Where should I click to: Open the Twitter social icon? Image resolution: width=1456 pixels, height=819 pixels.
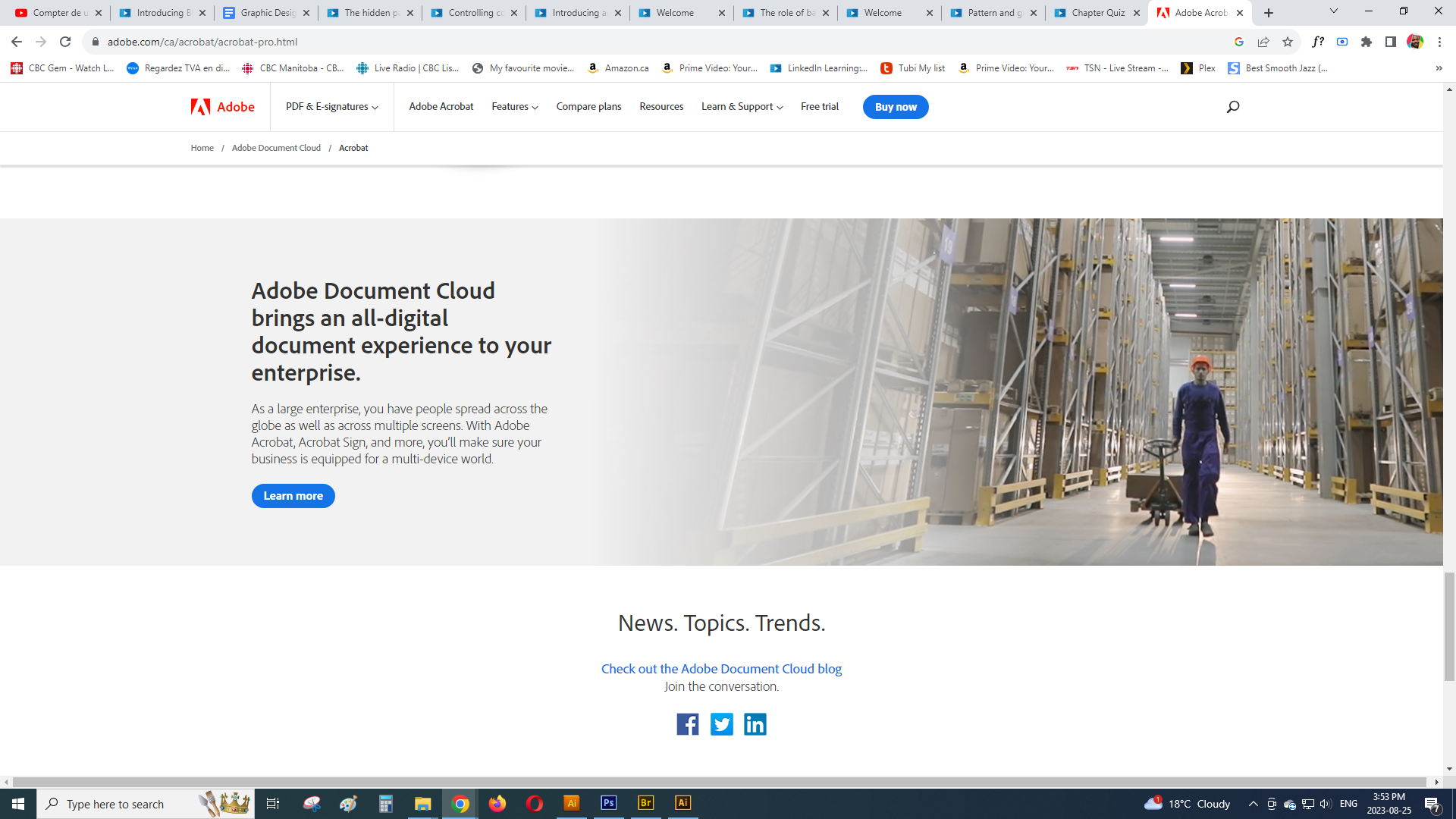721,724
